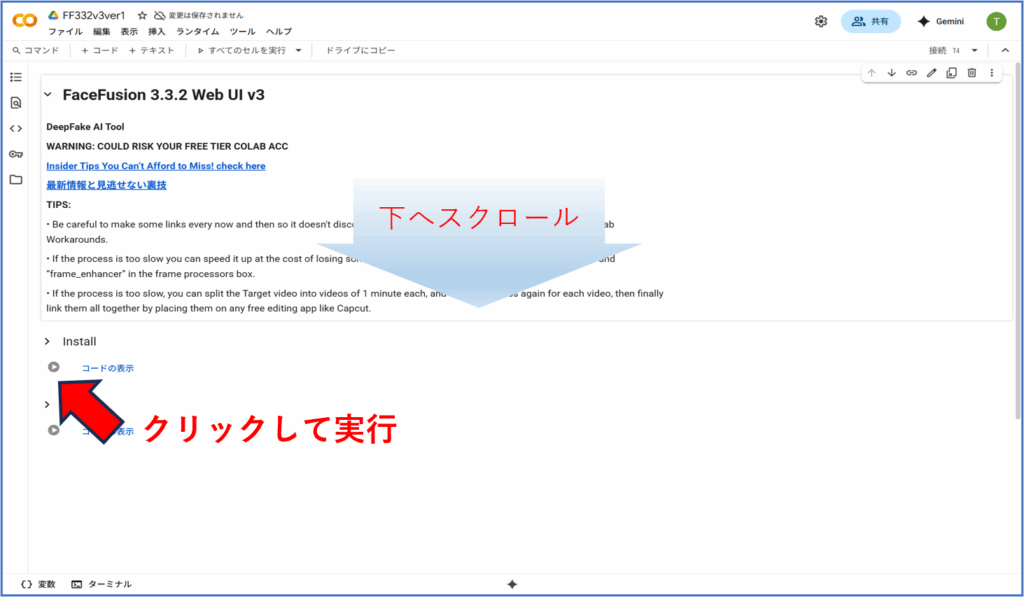Click the Colab logo icon

tap(25, 21)
